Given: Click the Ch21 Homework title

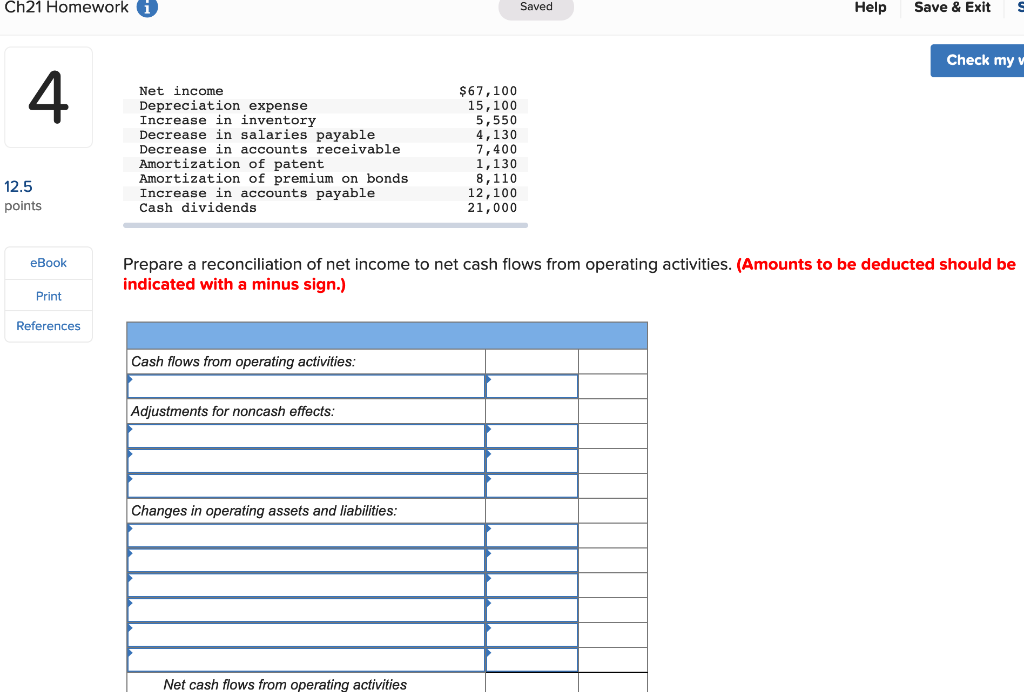Looking at the screenshot, I should pos(67,7).
